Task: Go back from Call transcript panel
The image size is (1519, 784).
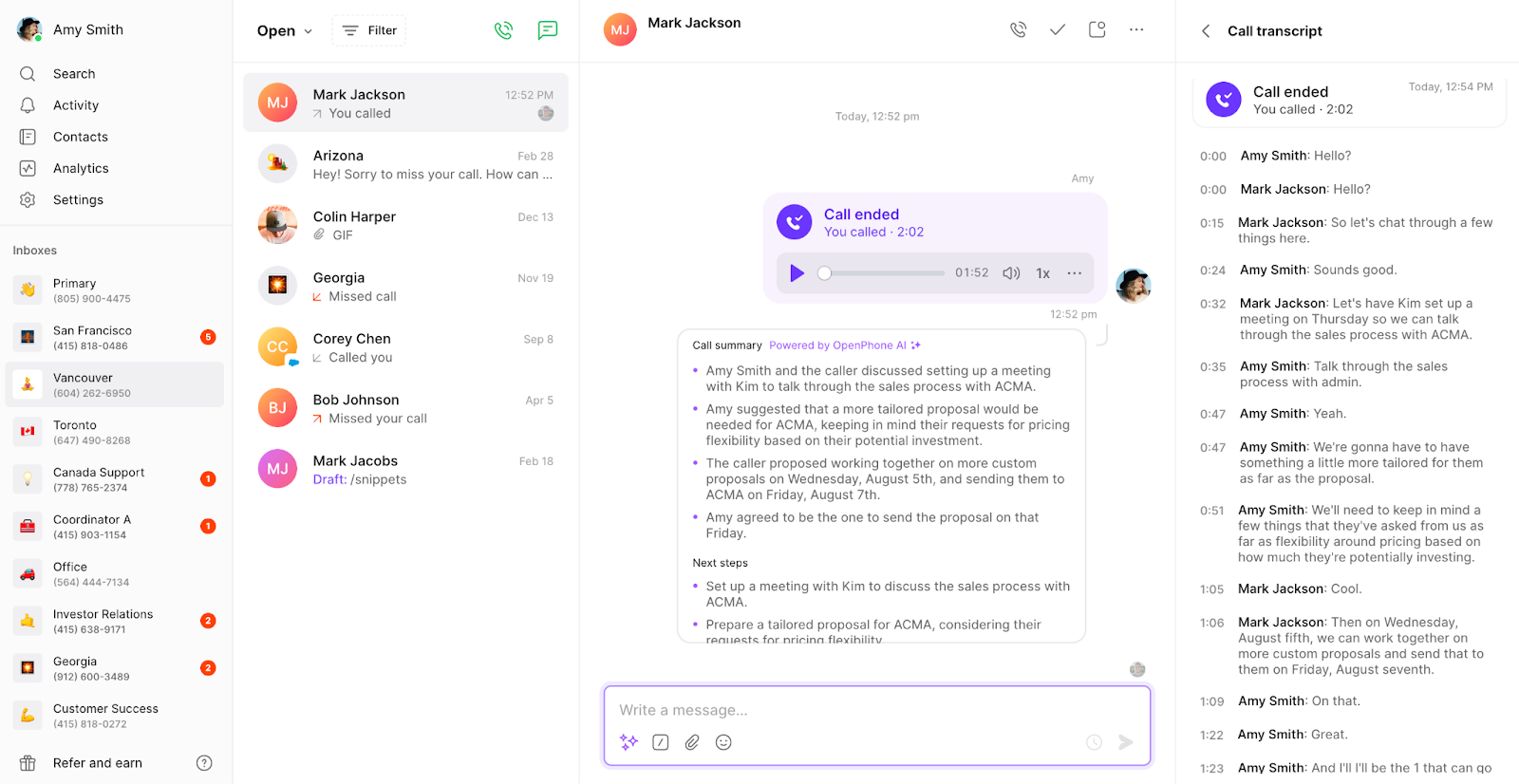Action: coord(1206,30)
